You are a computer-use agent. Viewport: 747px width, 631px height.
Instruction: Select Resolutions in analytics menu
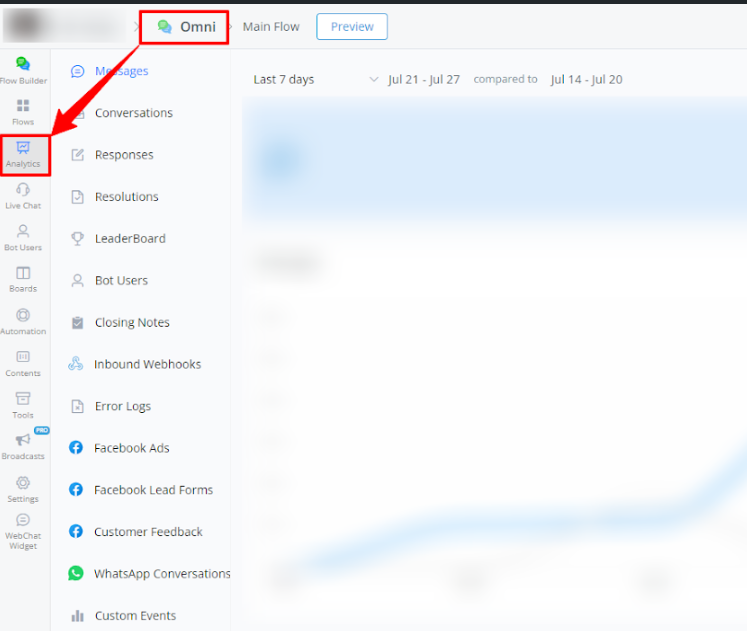pos(126,197)
